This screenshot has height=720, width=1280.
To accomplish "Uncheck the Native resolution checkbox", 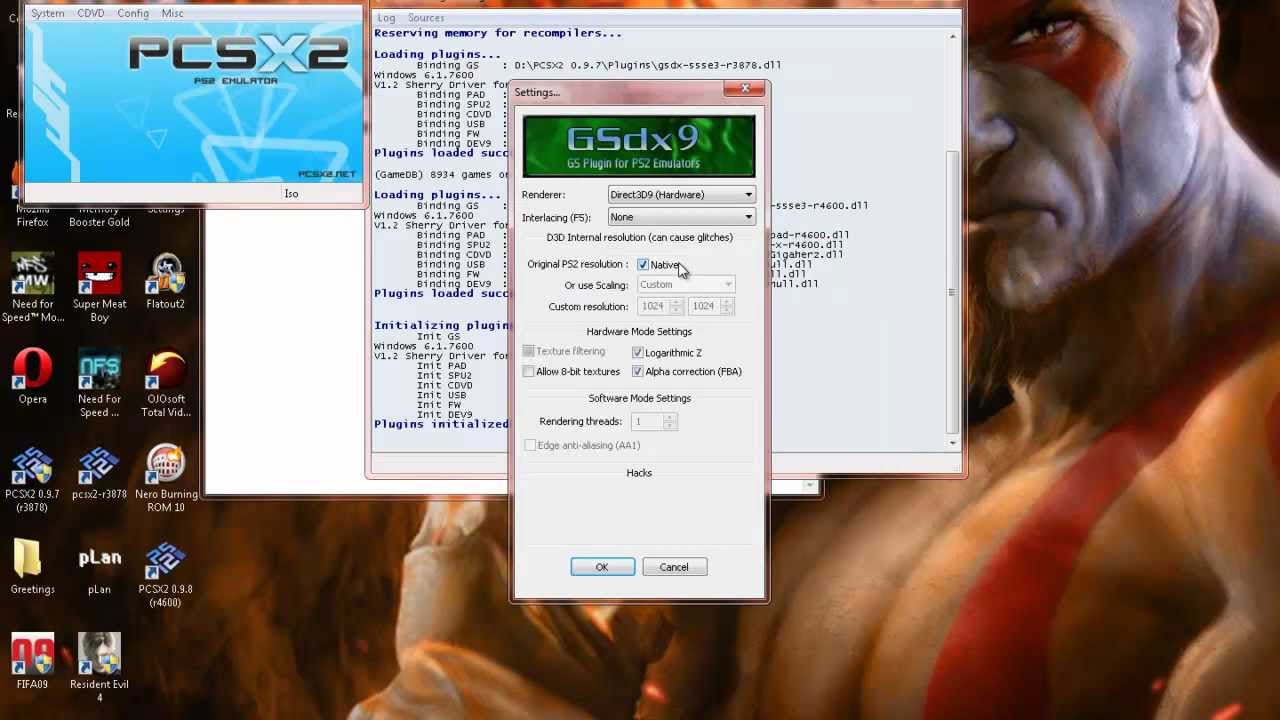I will pos(643,265).
